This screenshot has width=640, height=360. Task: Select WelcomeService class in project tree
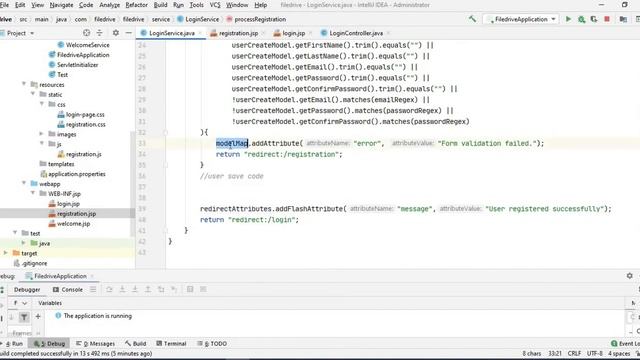point(87,45)
